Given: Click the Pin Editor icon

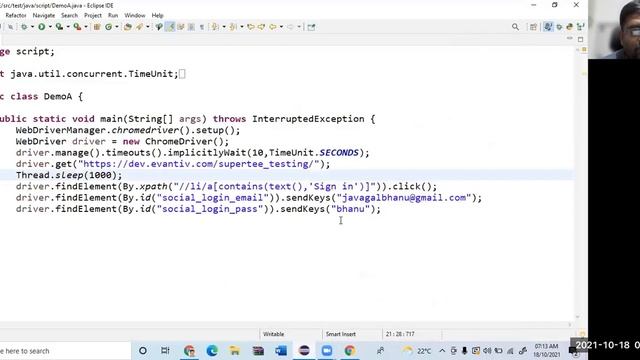Looking at the screenshot, I should [311, 27].
